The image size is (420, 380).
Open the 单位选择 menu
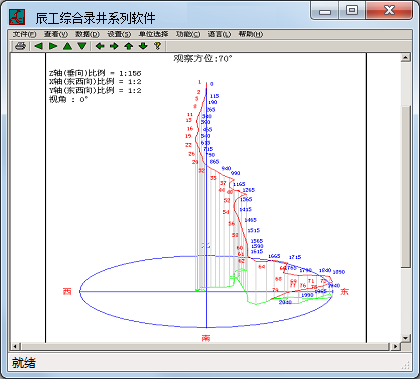point(153,34)
